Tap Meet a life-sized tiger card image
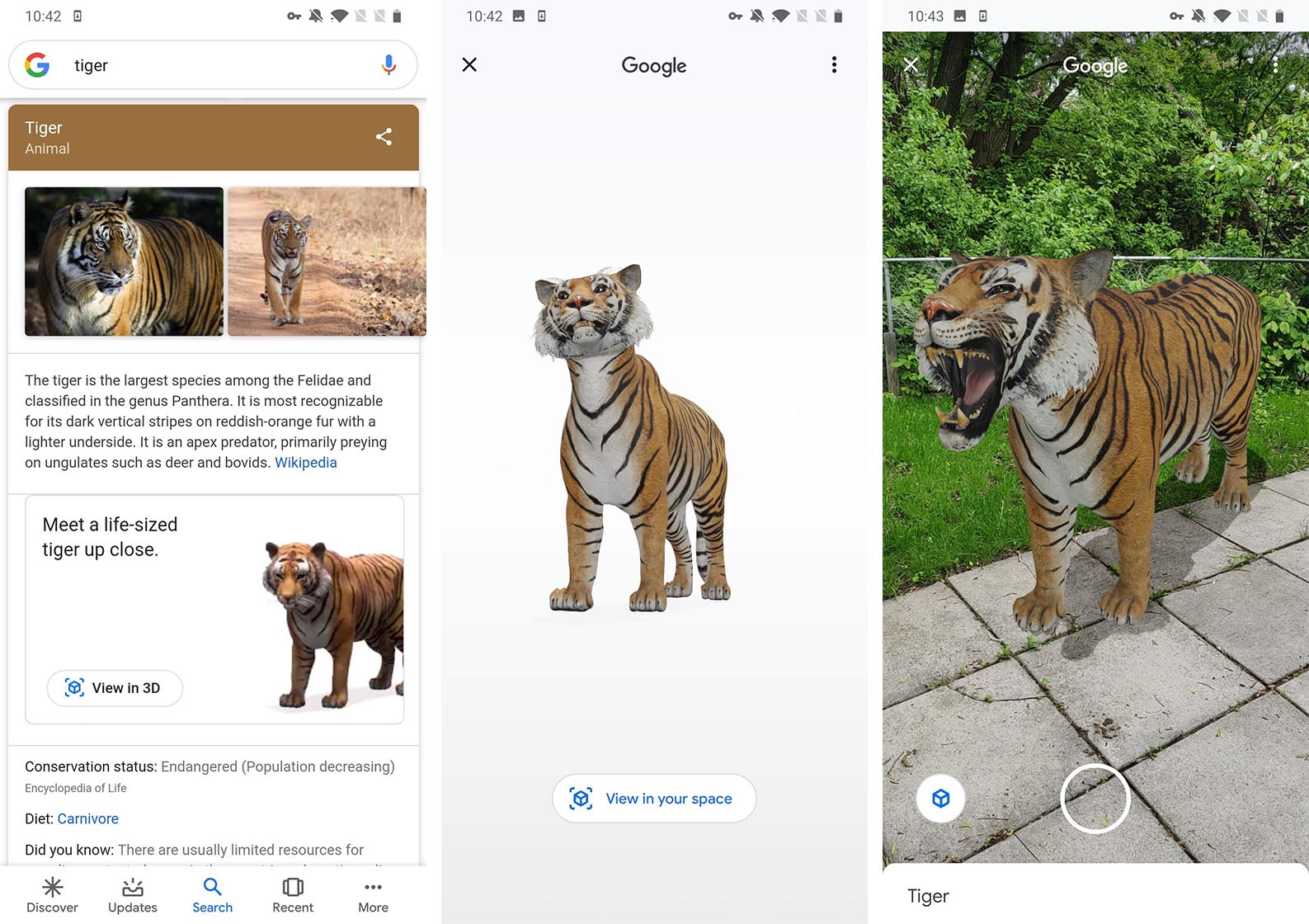This screenshot has height=924, width=1309. [x=333, y=625]
